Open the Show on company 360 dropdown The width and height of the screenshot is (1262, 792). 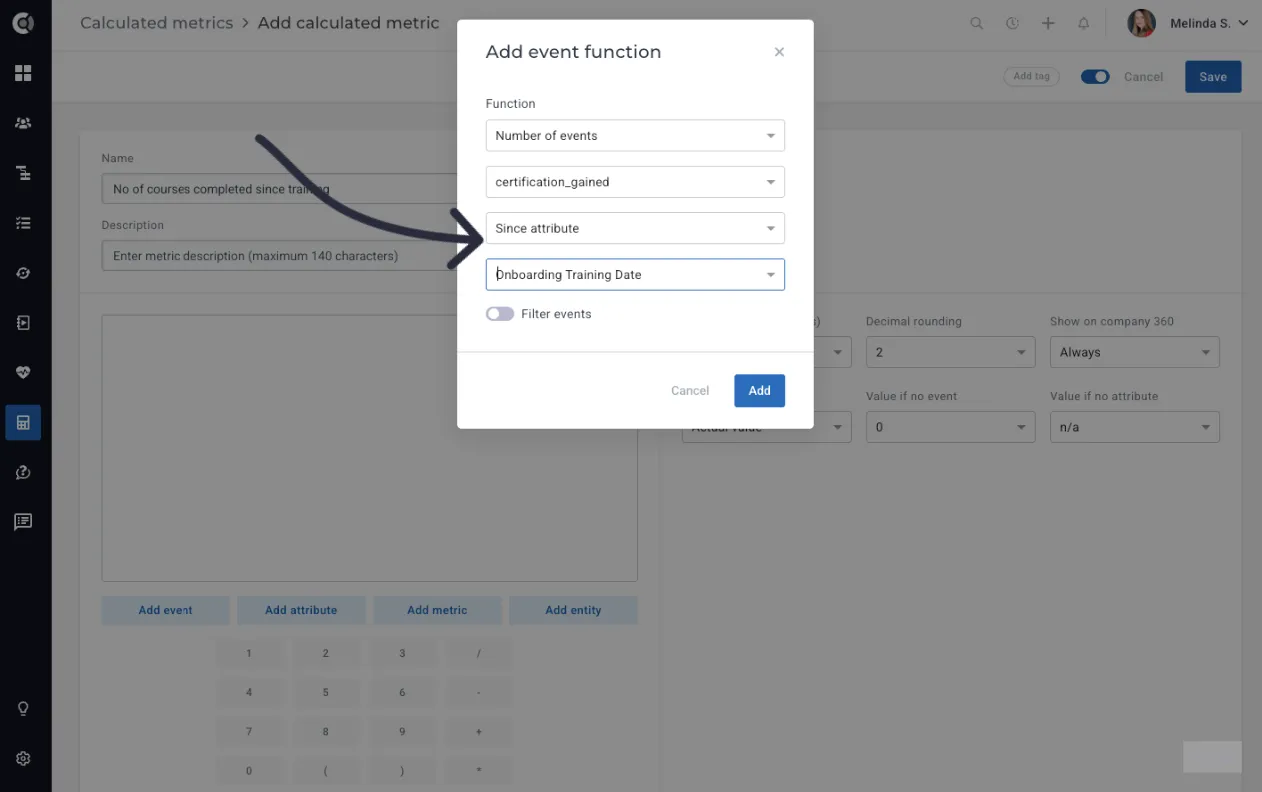(x=1135, y=352)
